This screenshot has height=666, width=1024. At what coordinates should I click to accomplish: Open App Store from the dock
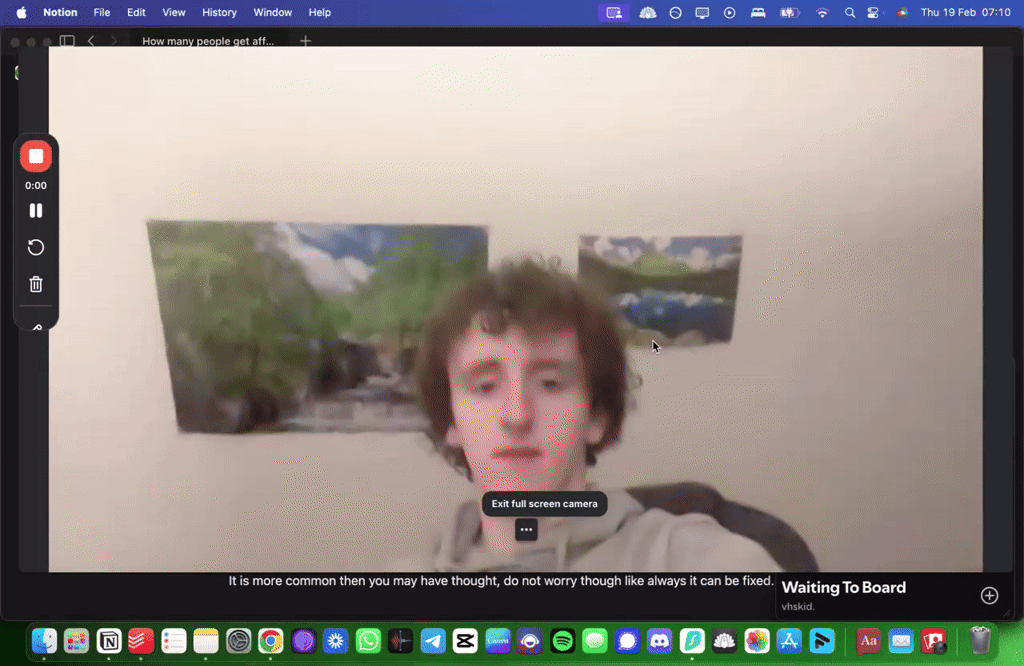(x=789, y=641)
